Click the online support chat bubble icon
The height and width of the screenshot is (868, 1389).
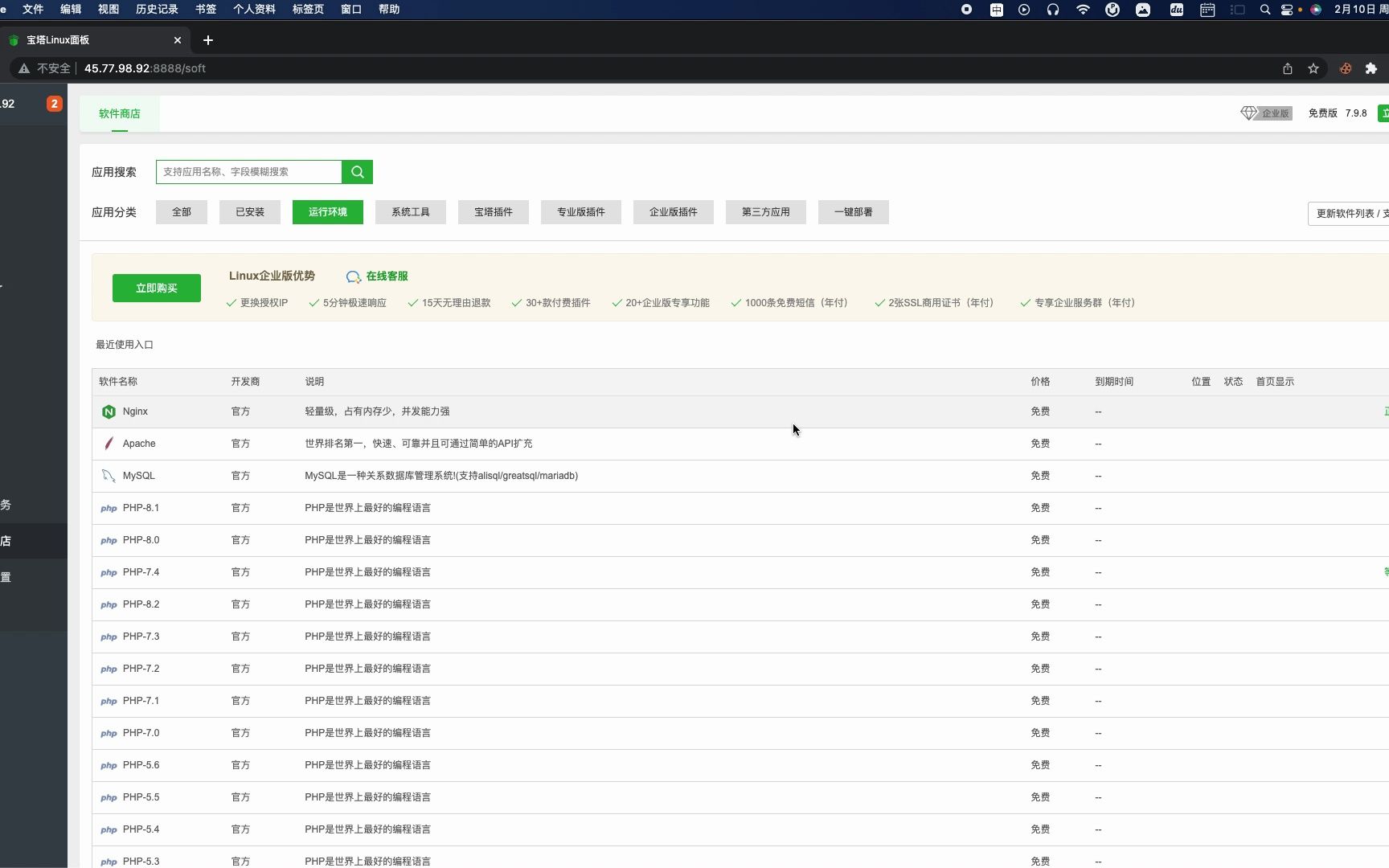click(353, 276)
